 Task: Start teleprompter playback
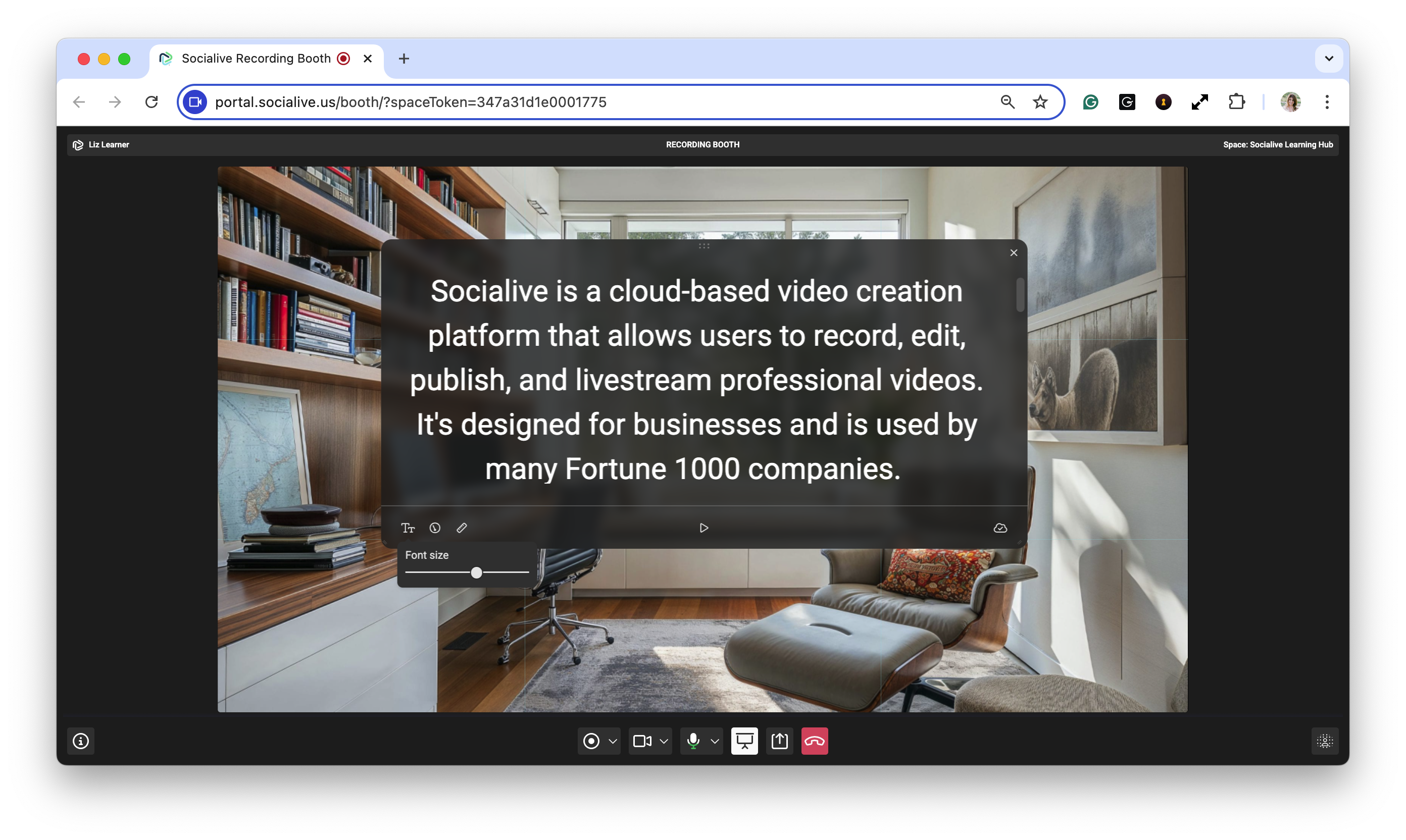coord(704,528)
